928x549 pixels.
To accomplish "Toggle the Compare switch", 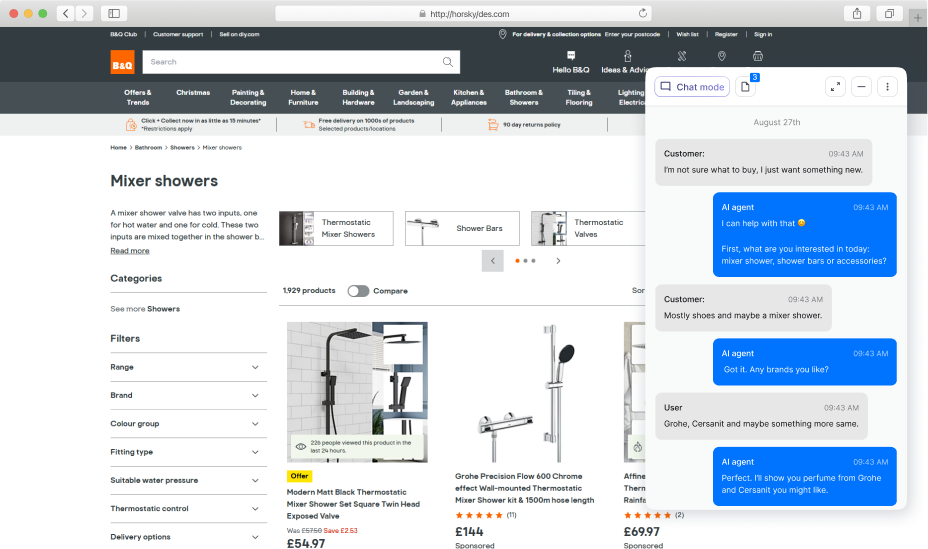I will (358, 291).
